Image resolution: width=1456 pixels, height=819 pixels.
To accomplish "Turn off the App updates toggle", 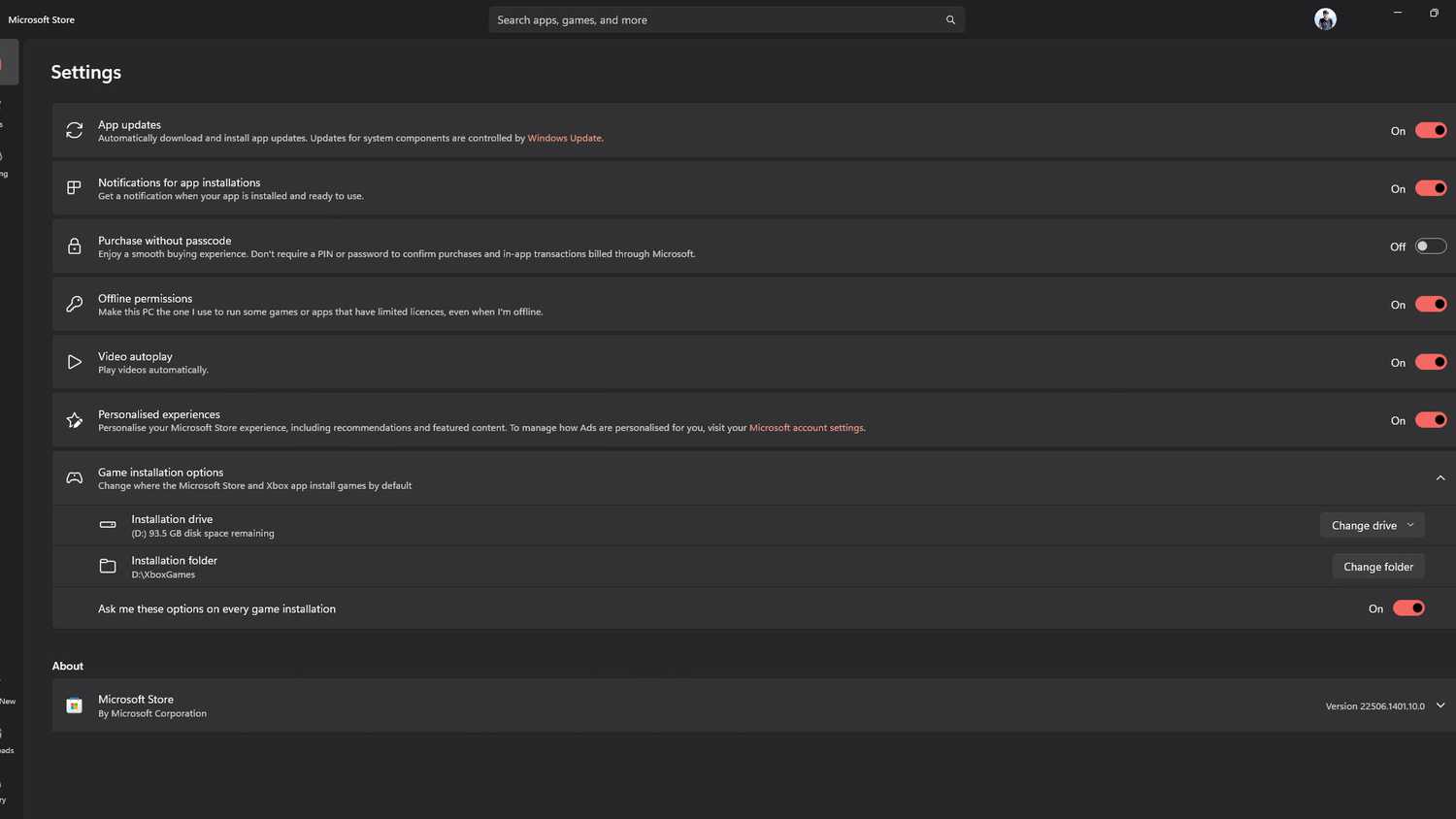I will (x=1431, y=130).
